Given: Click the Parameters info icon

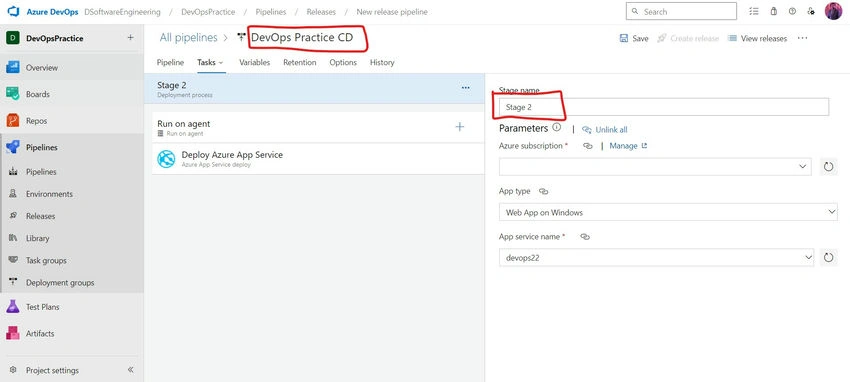Looking at the screenshot, I should point(557,128).
